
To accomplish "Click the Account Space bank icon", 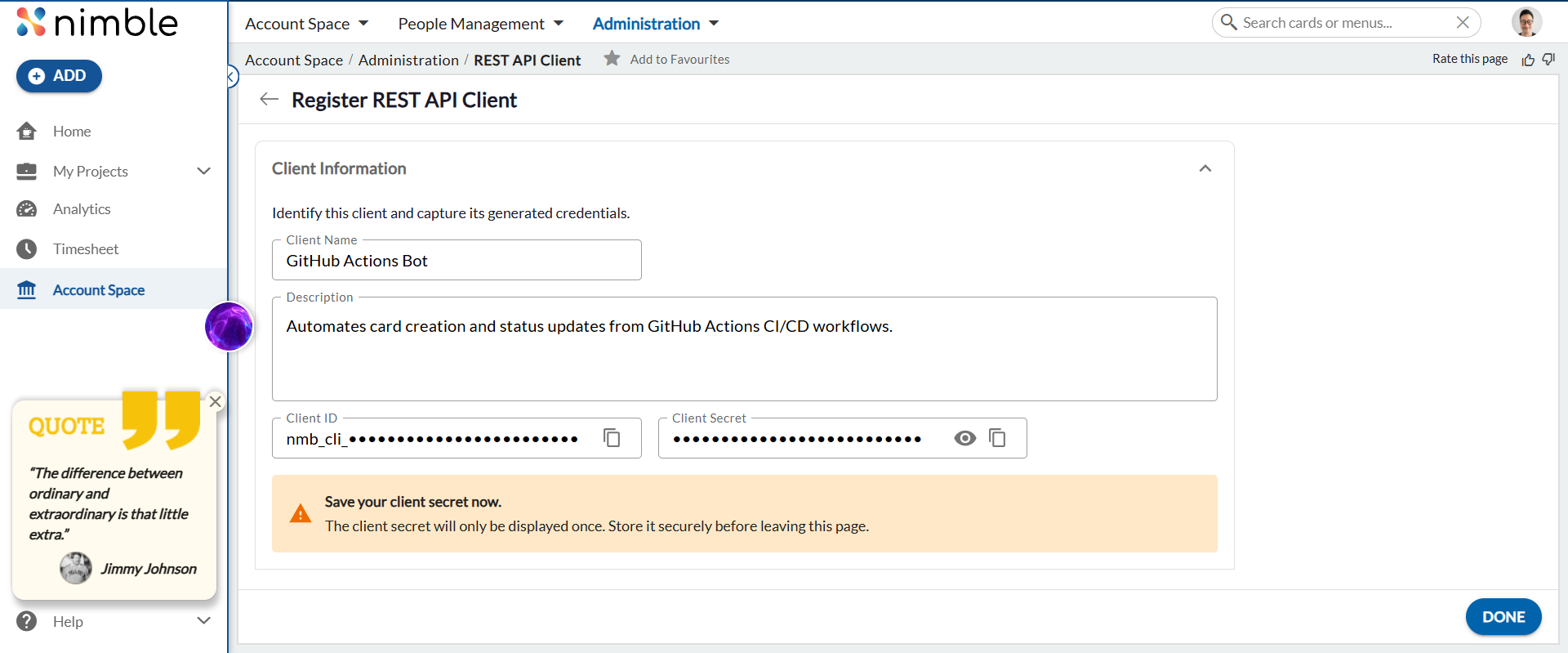I will point(27,289).
